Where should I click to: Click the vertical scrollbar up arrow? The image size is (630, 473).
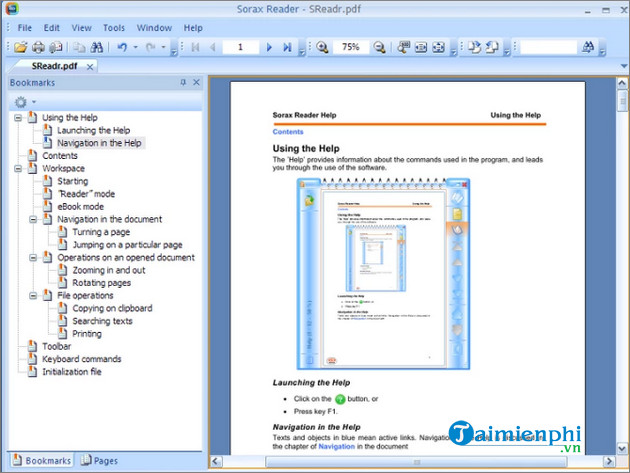click(x=622, y=83)
